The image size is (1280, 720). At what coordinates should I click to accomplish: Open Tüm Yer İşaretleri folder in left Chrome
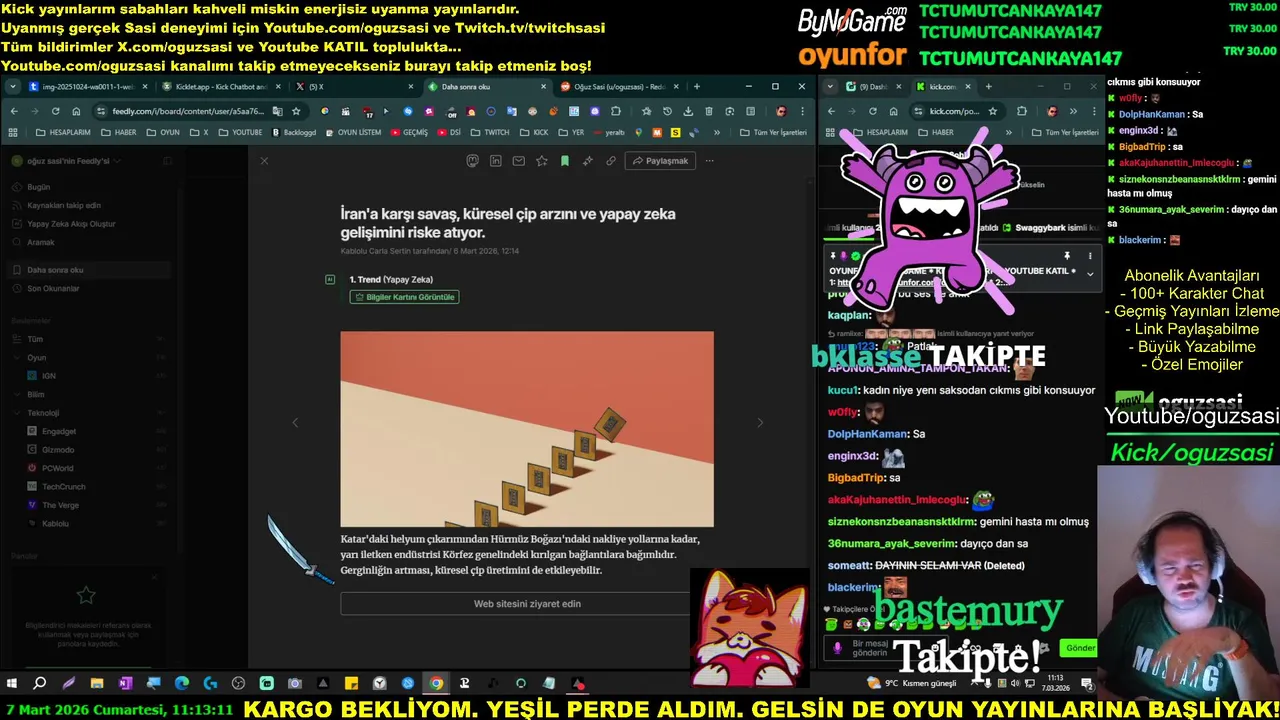[x=773, y=132]
